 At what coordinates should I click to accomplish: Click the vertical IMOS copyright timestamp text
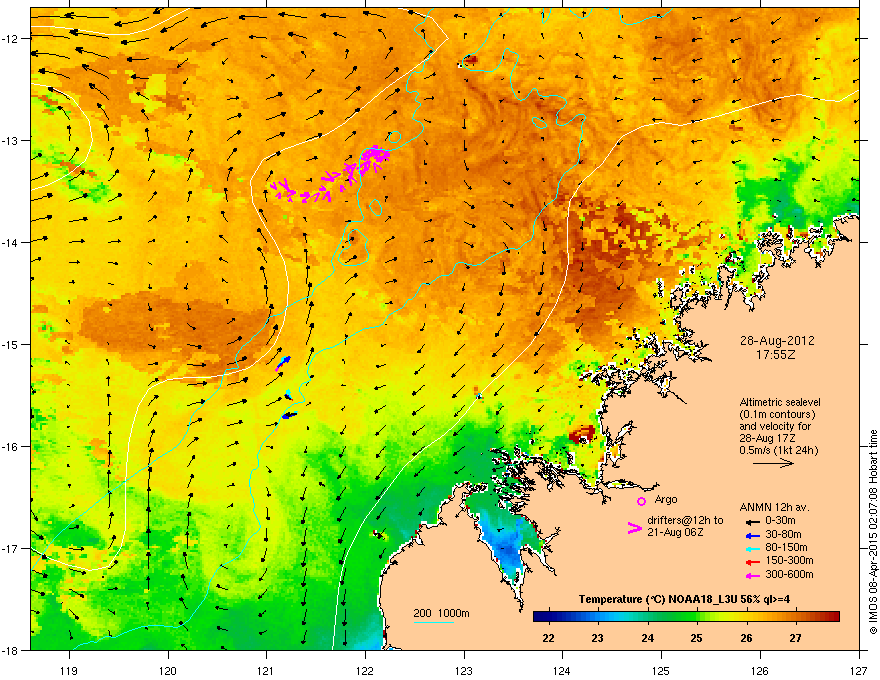873,532
